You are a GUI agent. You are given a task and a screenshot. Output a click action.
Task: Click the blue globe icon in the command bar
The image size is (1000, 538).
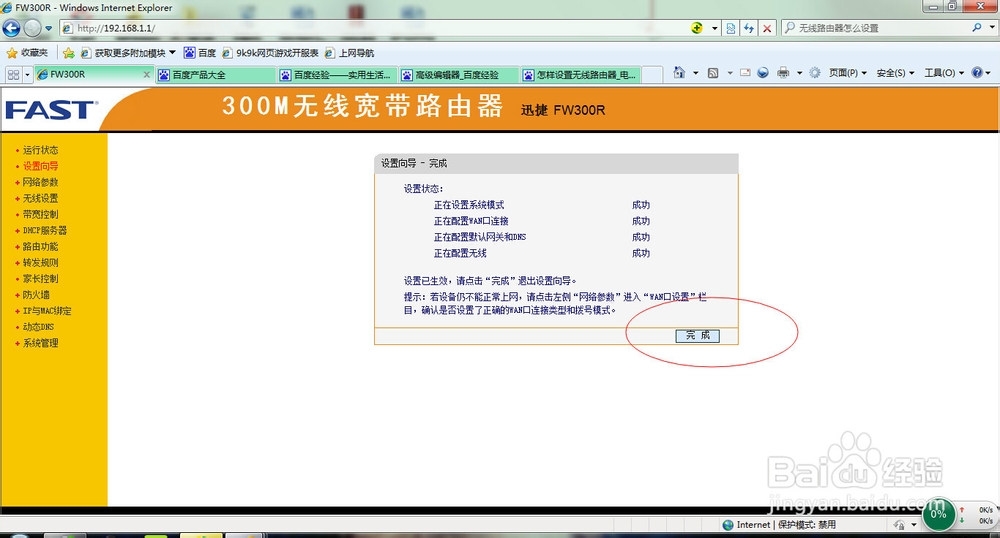[x=763, y=73]
